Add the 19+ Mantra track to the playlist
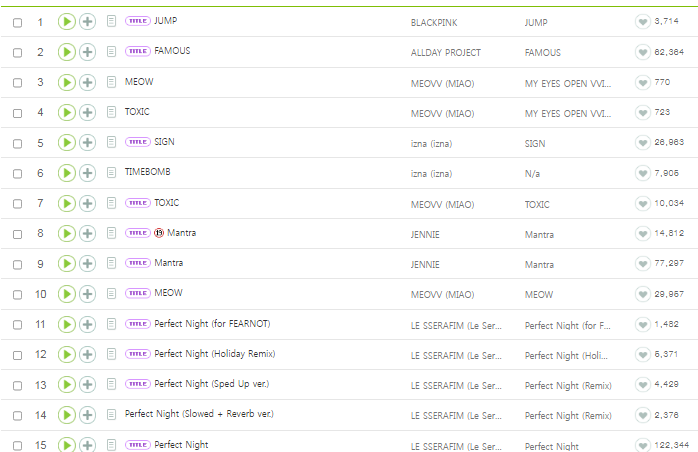698x452 pixels. point(87,233)
